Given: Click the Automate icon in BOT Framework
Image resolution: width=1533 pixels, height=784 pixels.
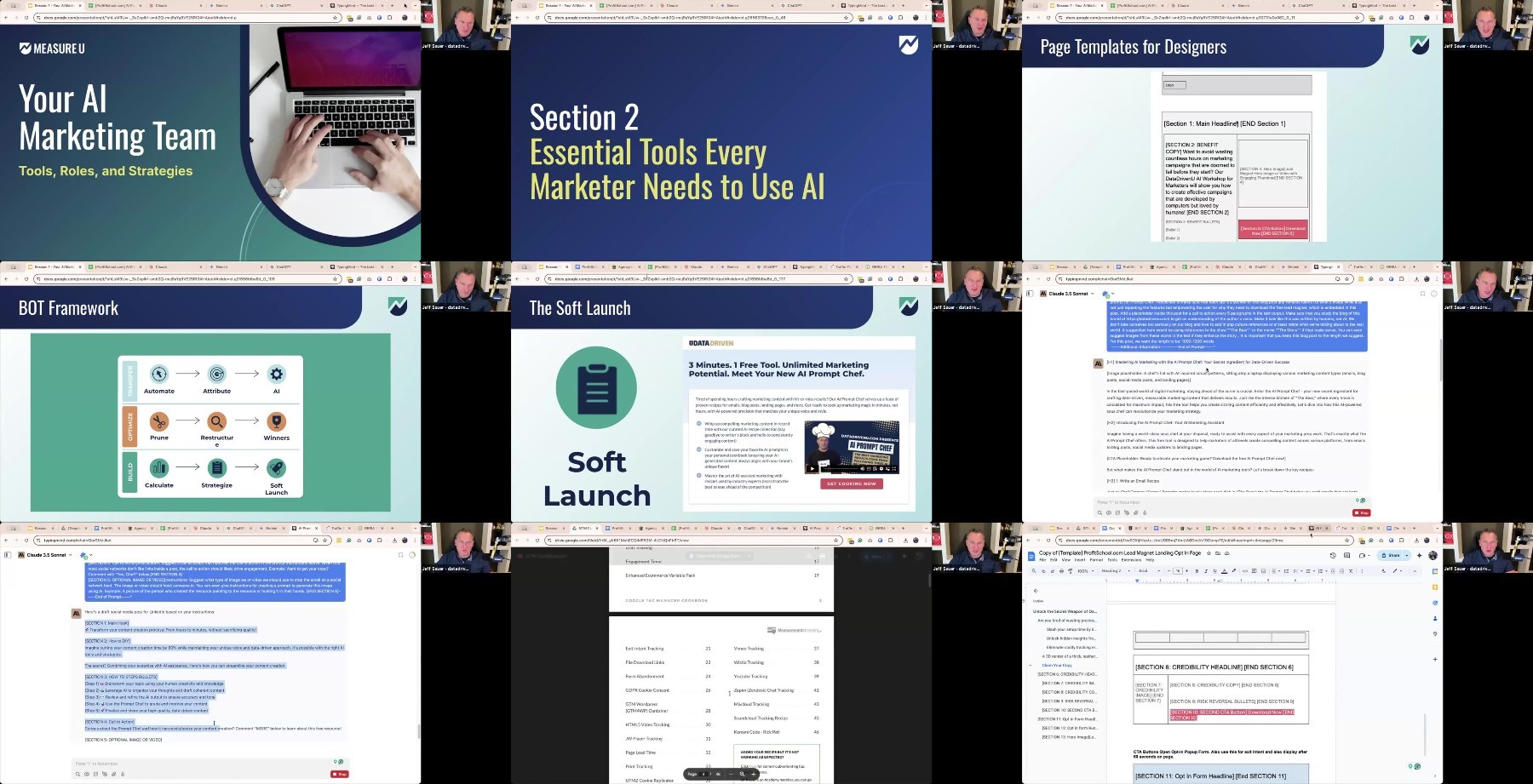Looking at the screenshot, I should 158,374.
